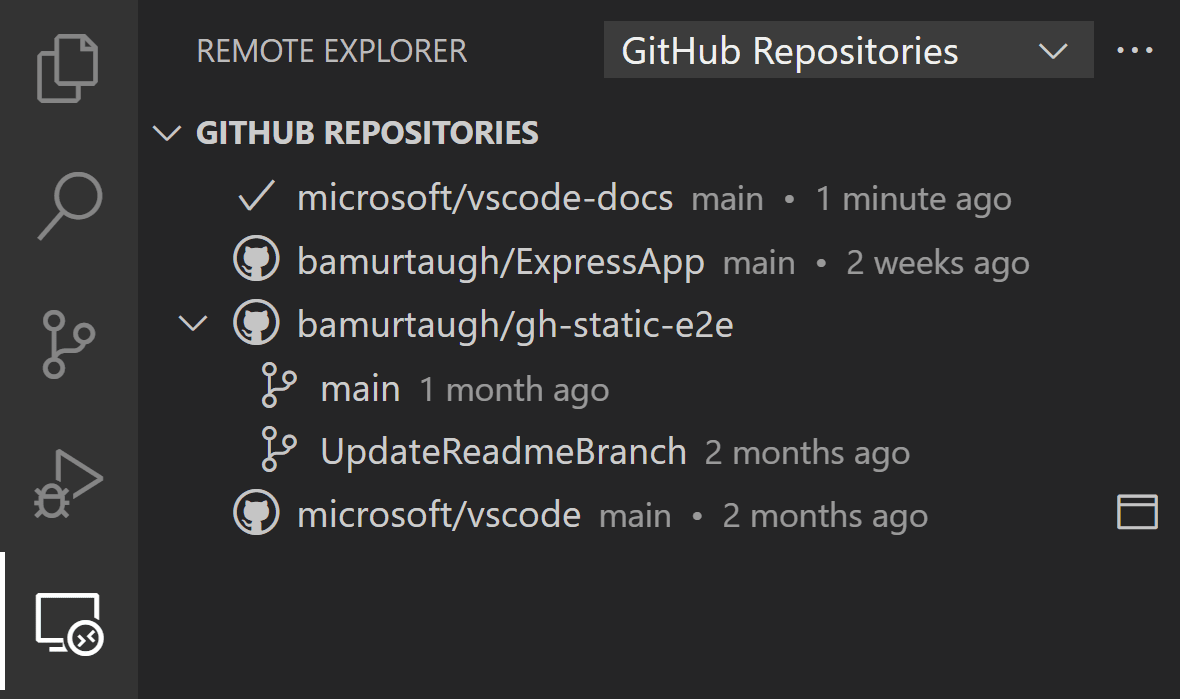The image size is (1180, 699).
Task: Click the branch icon next to UpdateReadmeBranch
Action: tap(280, 451)
